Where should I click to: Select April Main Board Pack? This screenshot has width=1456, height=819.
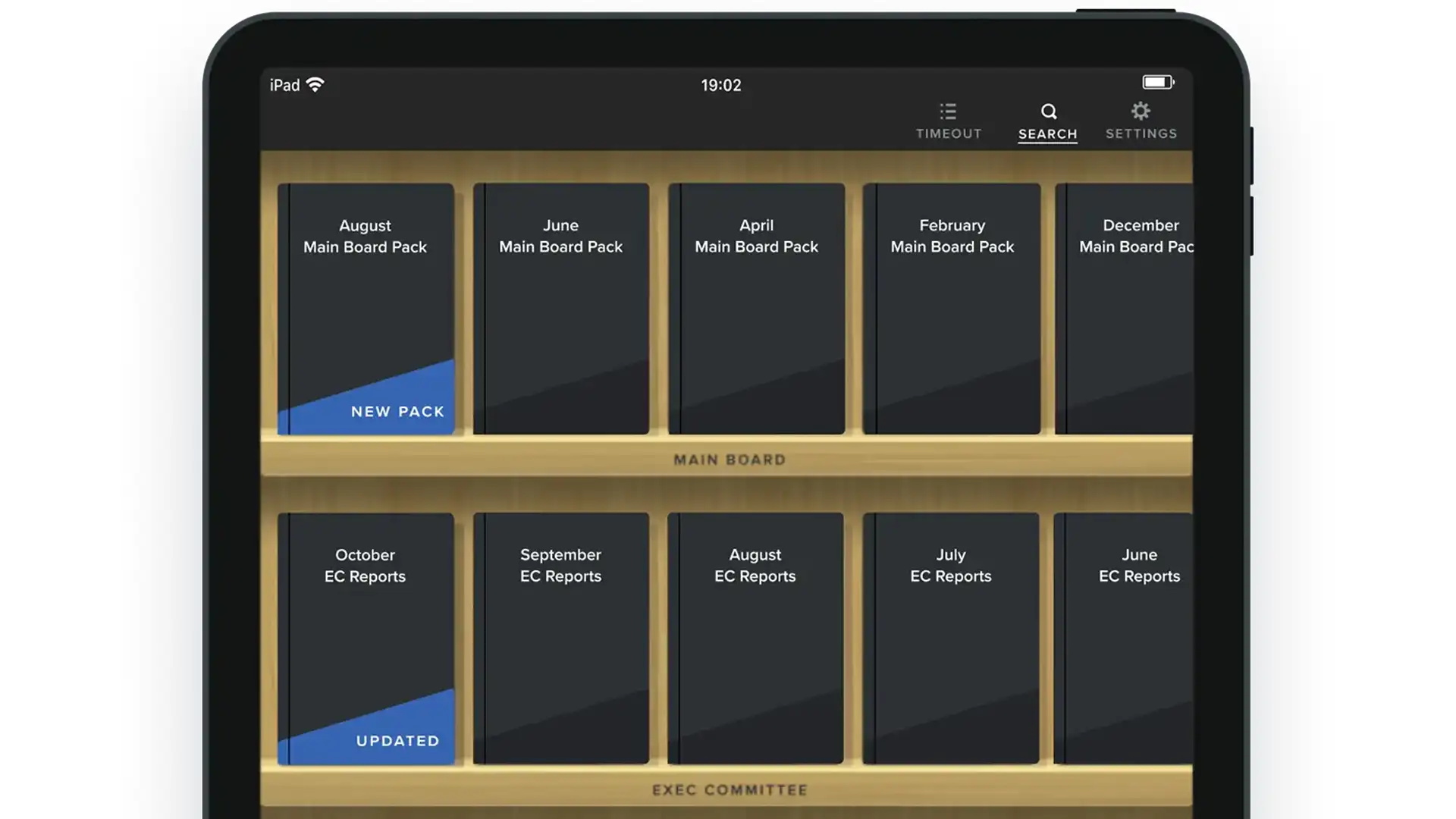(756, 308)
